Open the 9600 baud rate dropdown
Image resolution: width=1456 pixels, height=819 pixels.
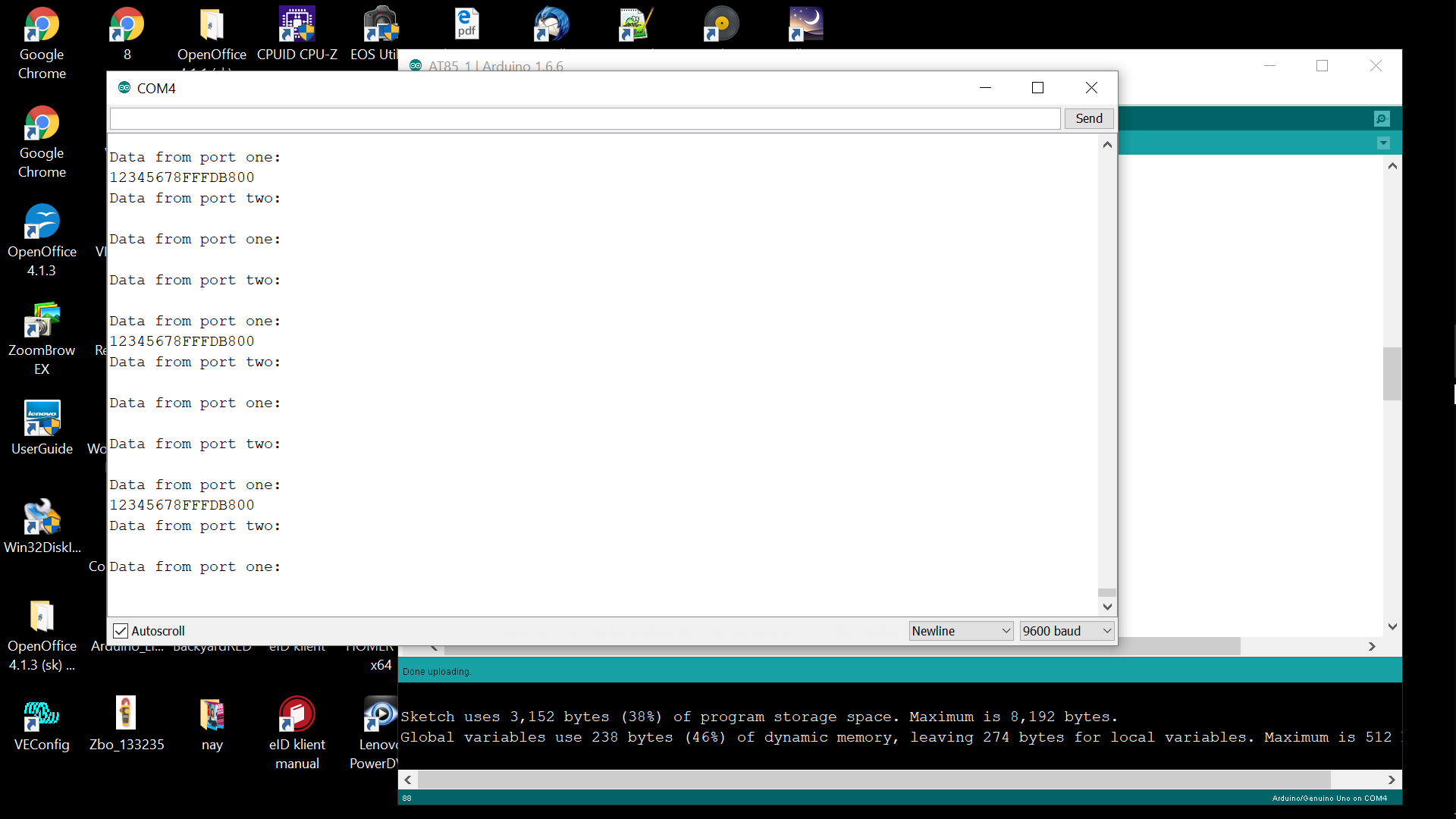(x=1066, y=631)
